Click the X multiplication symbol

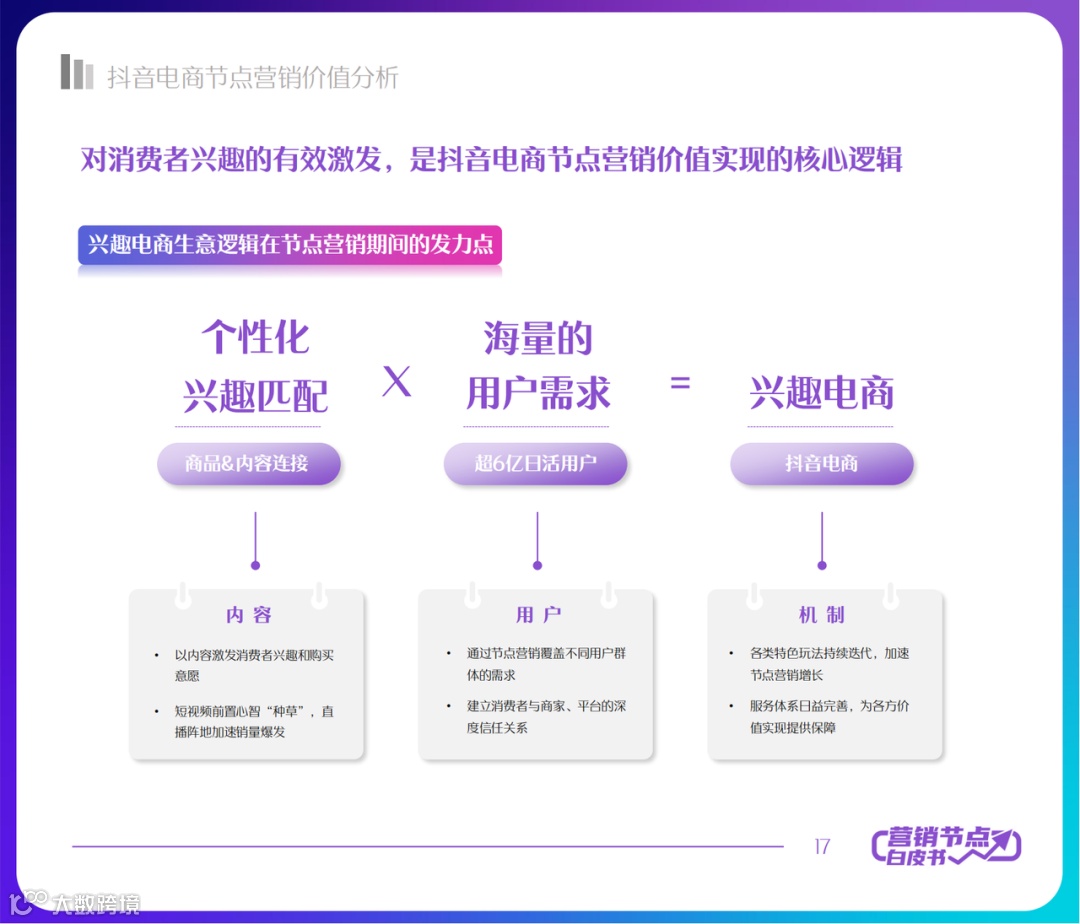tap(397, 381)
